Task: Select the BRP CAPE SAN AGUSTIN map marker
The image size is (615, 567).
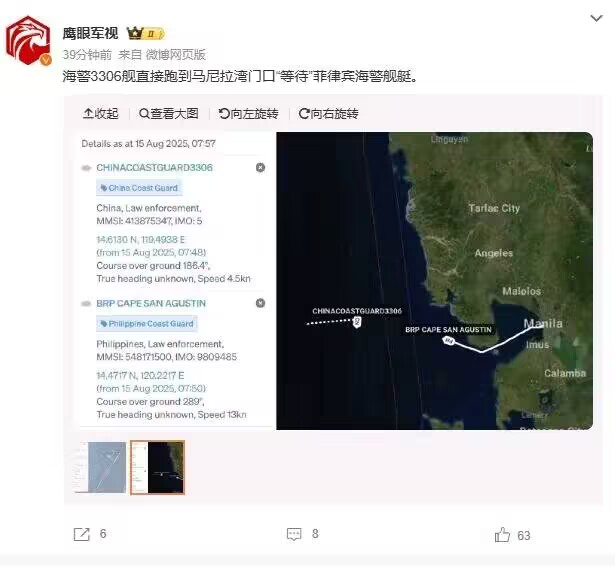Action: click(x=448, y=341)
